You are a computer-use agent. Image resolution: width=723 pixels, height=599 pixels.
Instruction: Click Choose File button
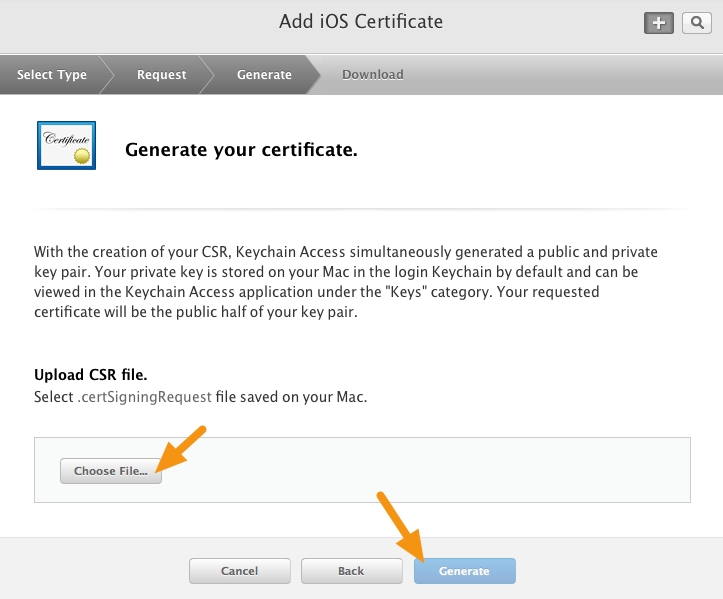coord(111,471)
